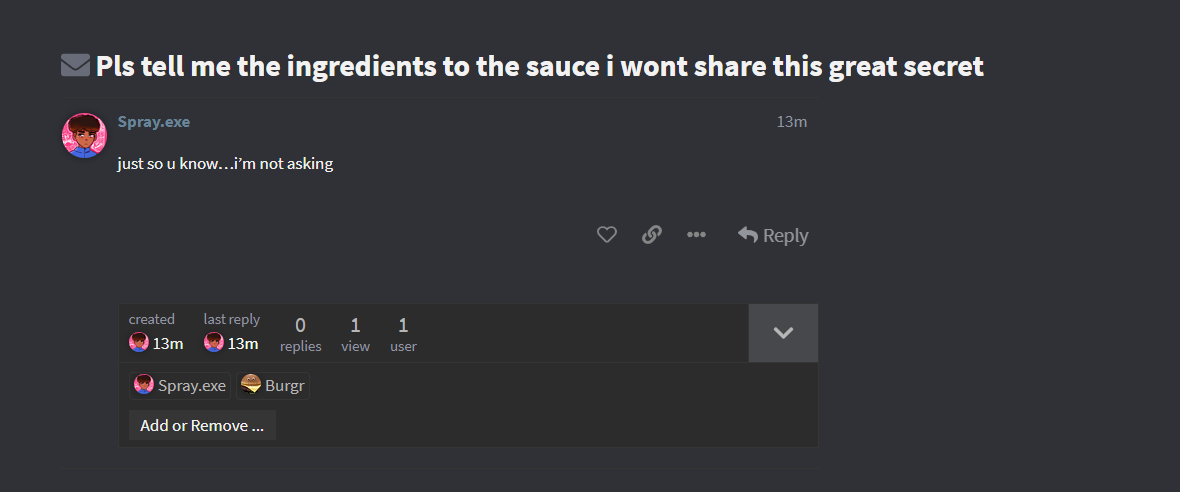1180x492 pixels.
Task: Click avatar under created label
Action: (x=138, y=343)
